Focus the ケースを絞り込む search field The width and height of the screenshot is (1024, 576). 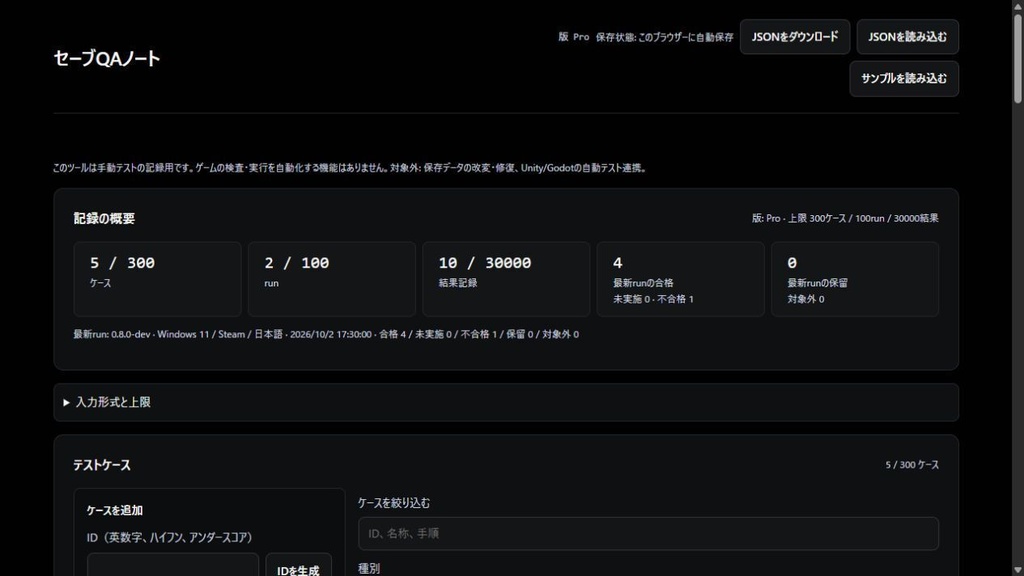[x=648, y=534]
